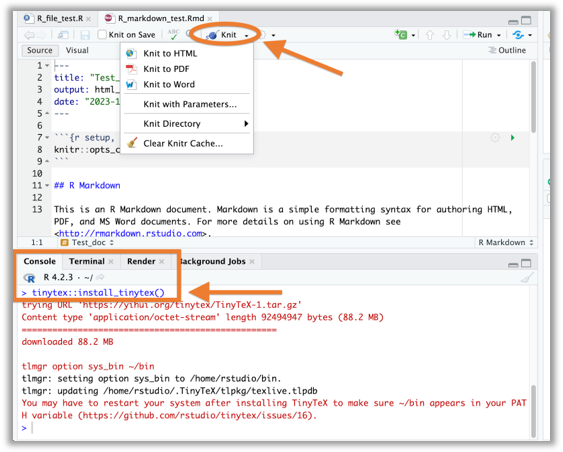Switch editor to Visual mode
The height and width of the screenshot is (452, 563).
click(x=77, y=50)
